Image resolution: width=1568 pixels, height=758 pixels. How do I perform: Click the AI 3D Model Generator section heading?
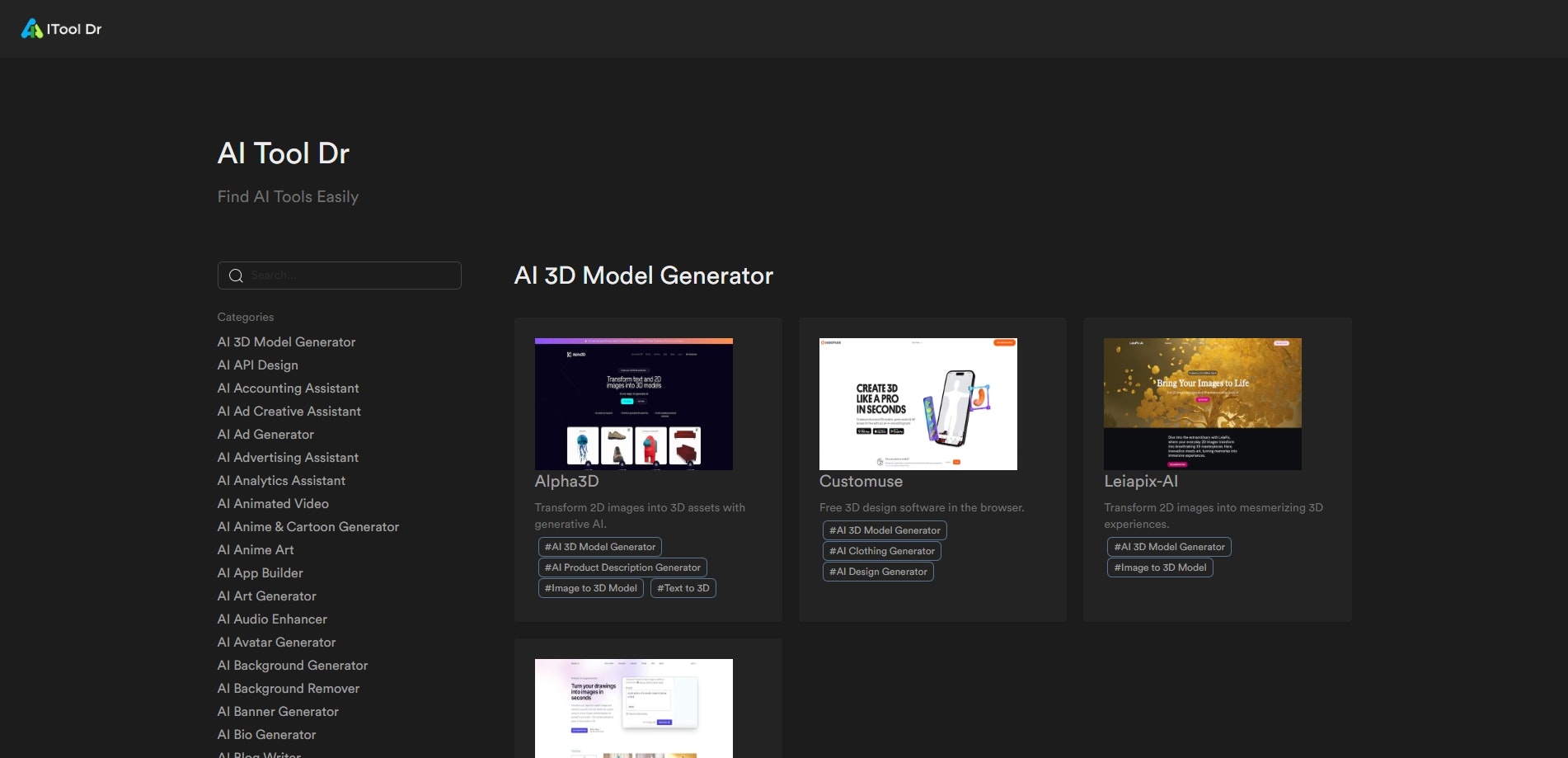643,275
